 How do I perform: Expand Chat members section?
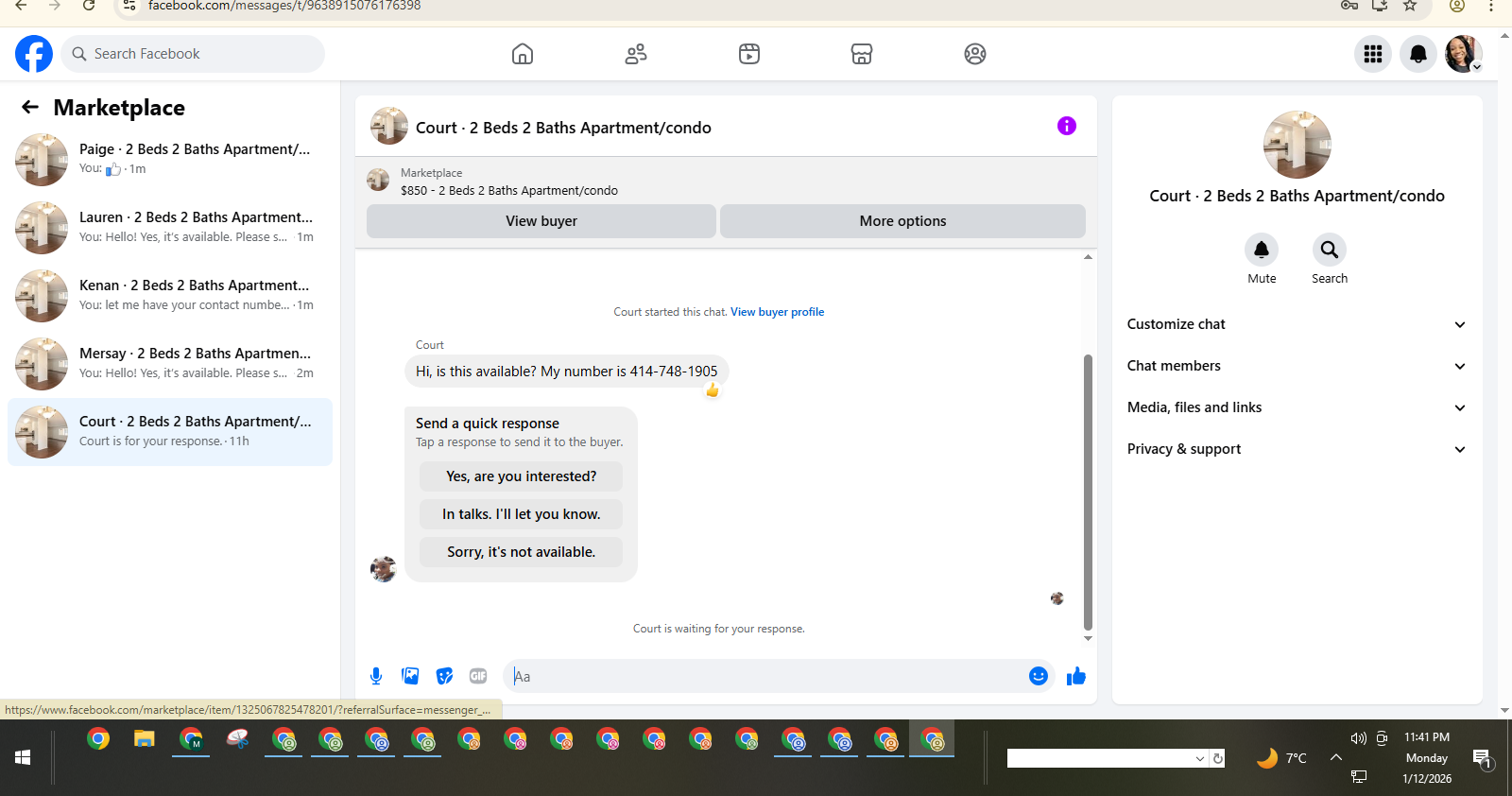tap(1297, 366)
